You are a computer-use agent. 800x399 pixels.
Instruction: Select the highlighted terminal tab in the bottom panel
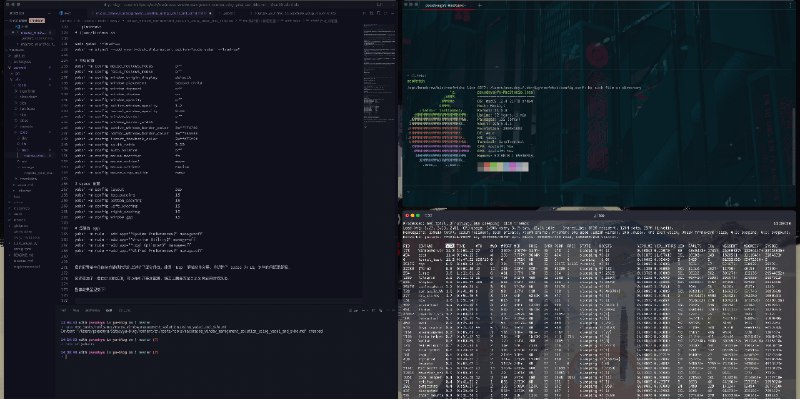click(109, 310)
